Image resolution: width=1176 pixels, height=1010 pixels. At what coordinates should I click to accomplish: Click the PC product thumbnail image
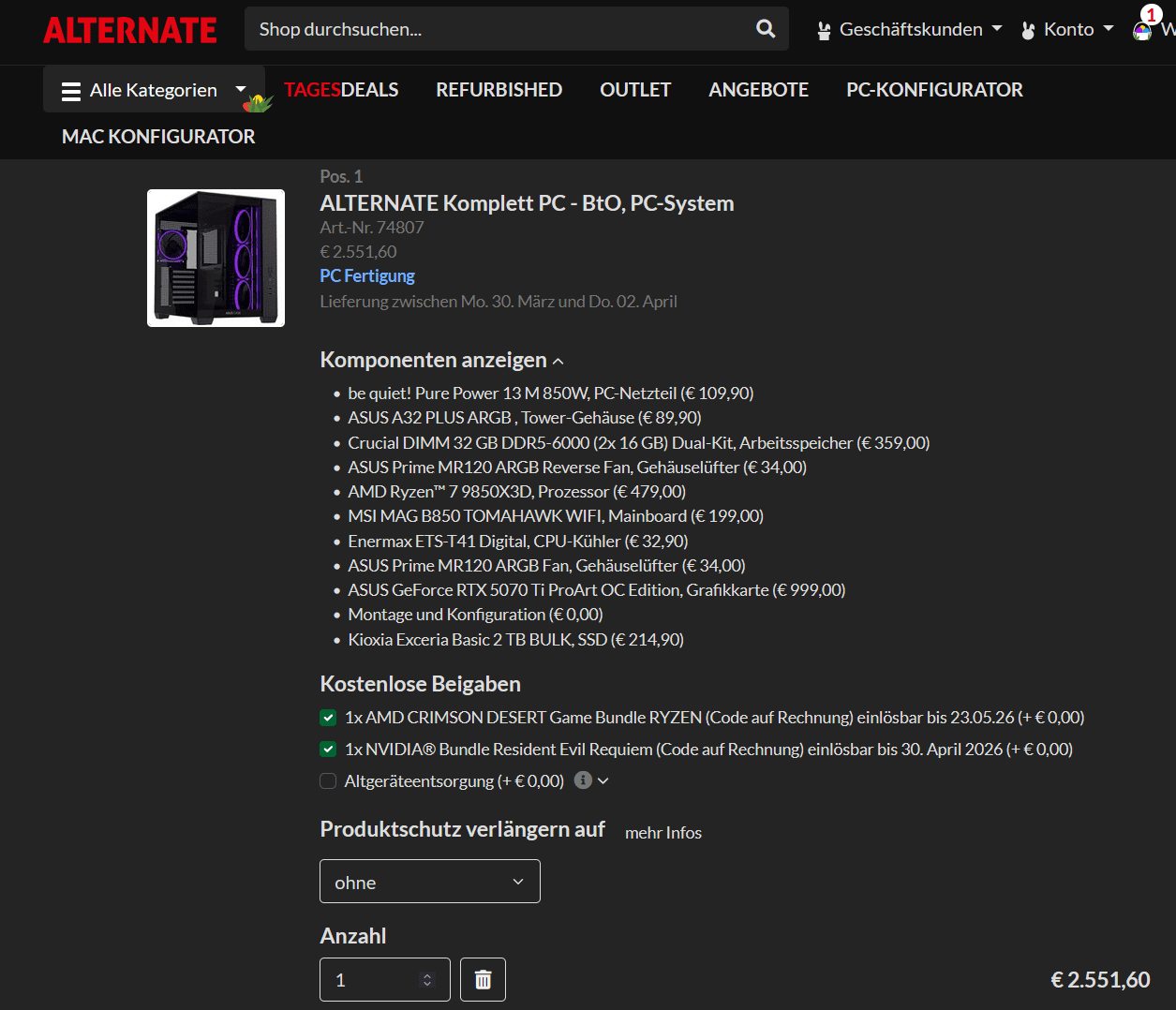tap(216, 259)
